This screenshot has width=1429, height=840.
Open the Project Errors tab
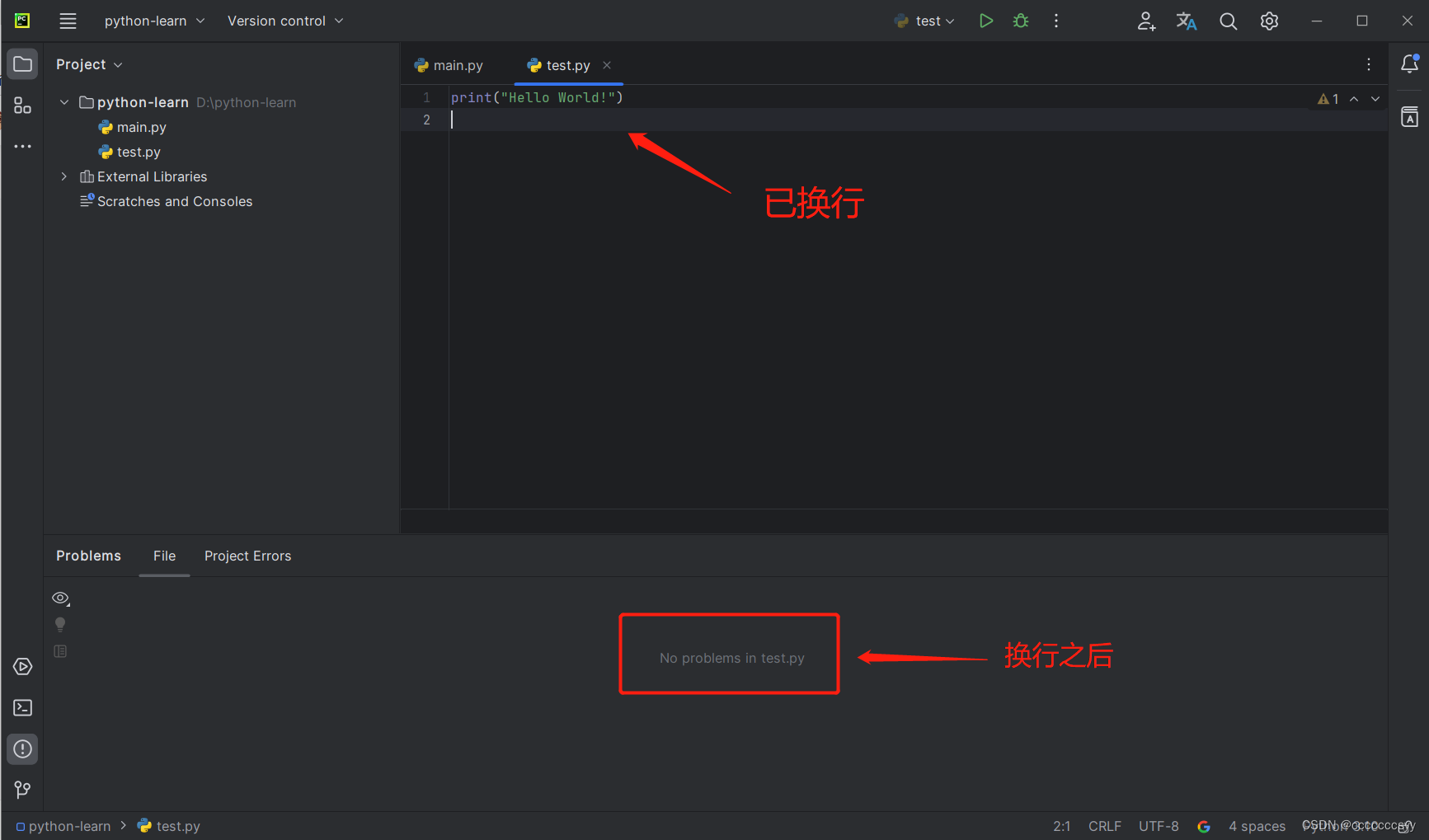pos(247,556)
